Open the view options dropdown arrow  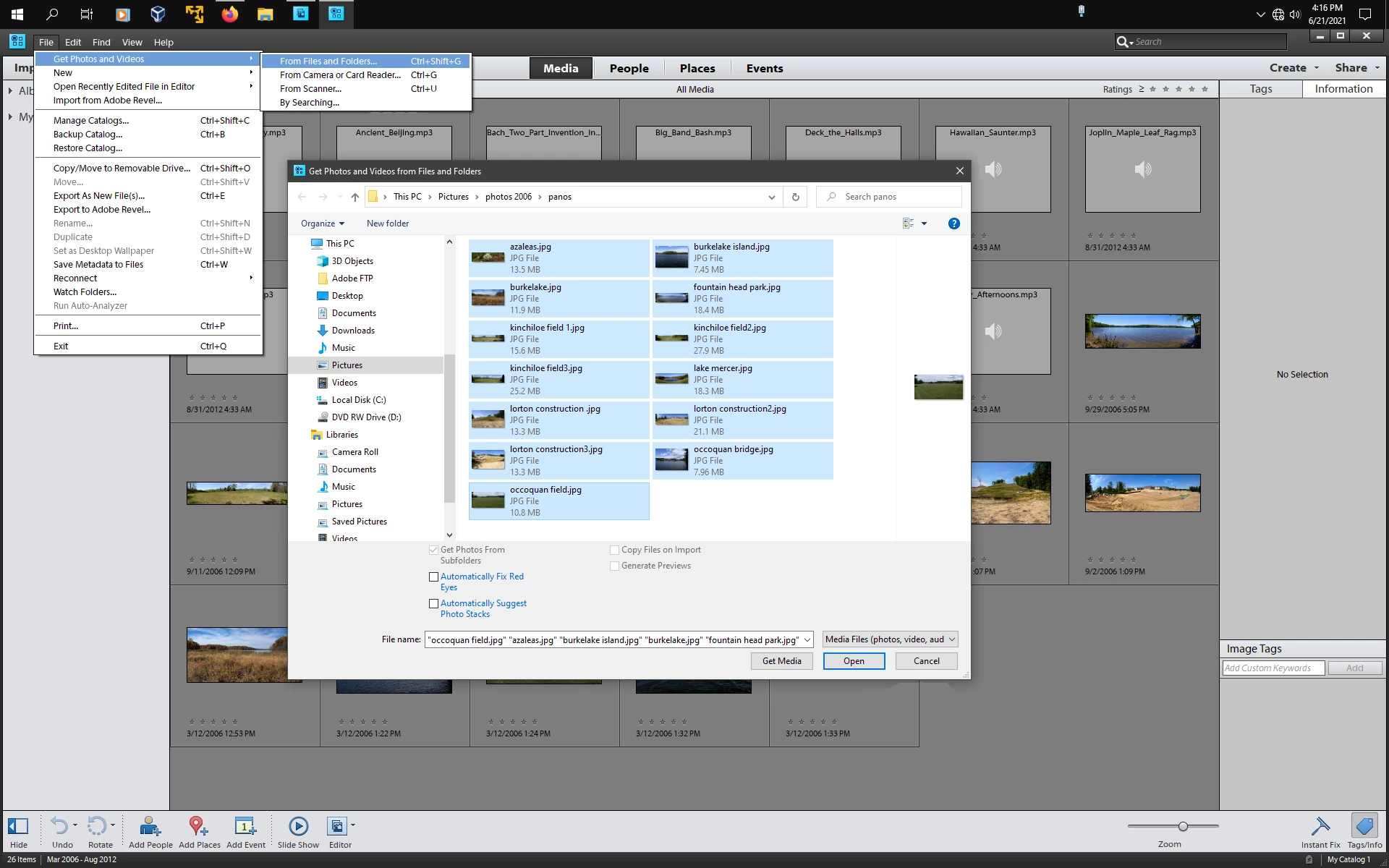tap(924, 224)
